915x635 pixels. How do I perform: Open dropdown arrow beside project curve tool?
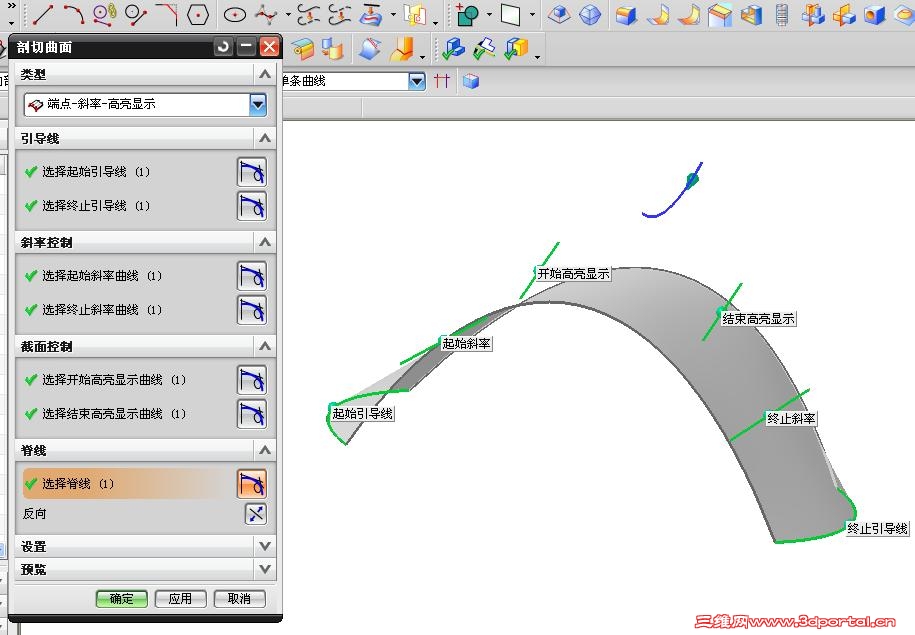393,15
